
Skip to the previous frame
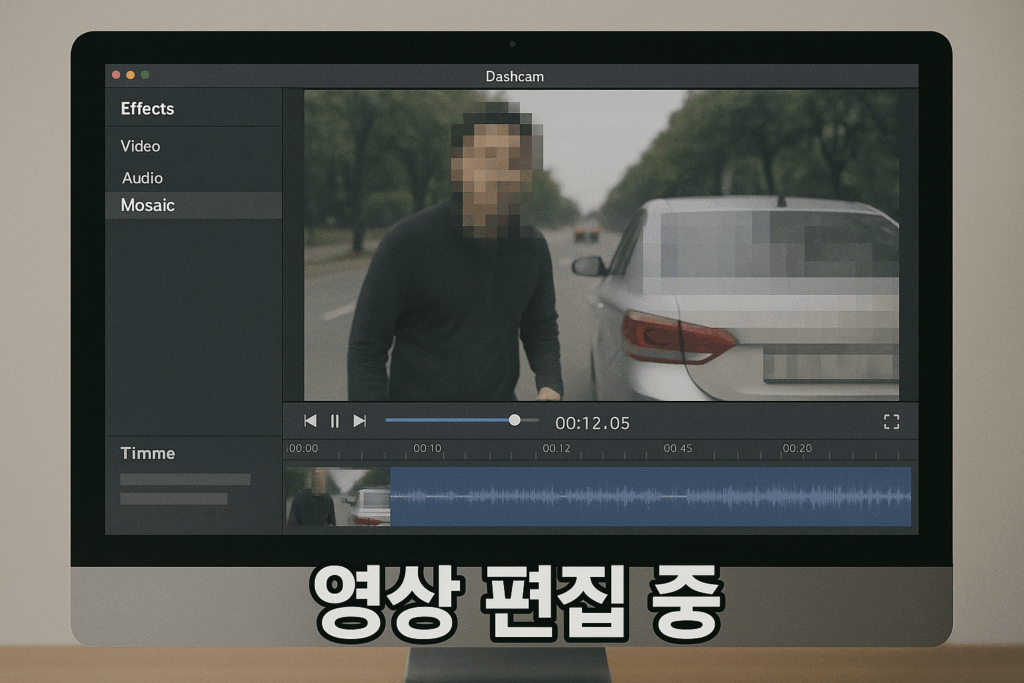coord(310,421)
